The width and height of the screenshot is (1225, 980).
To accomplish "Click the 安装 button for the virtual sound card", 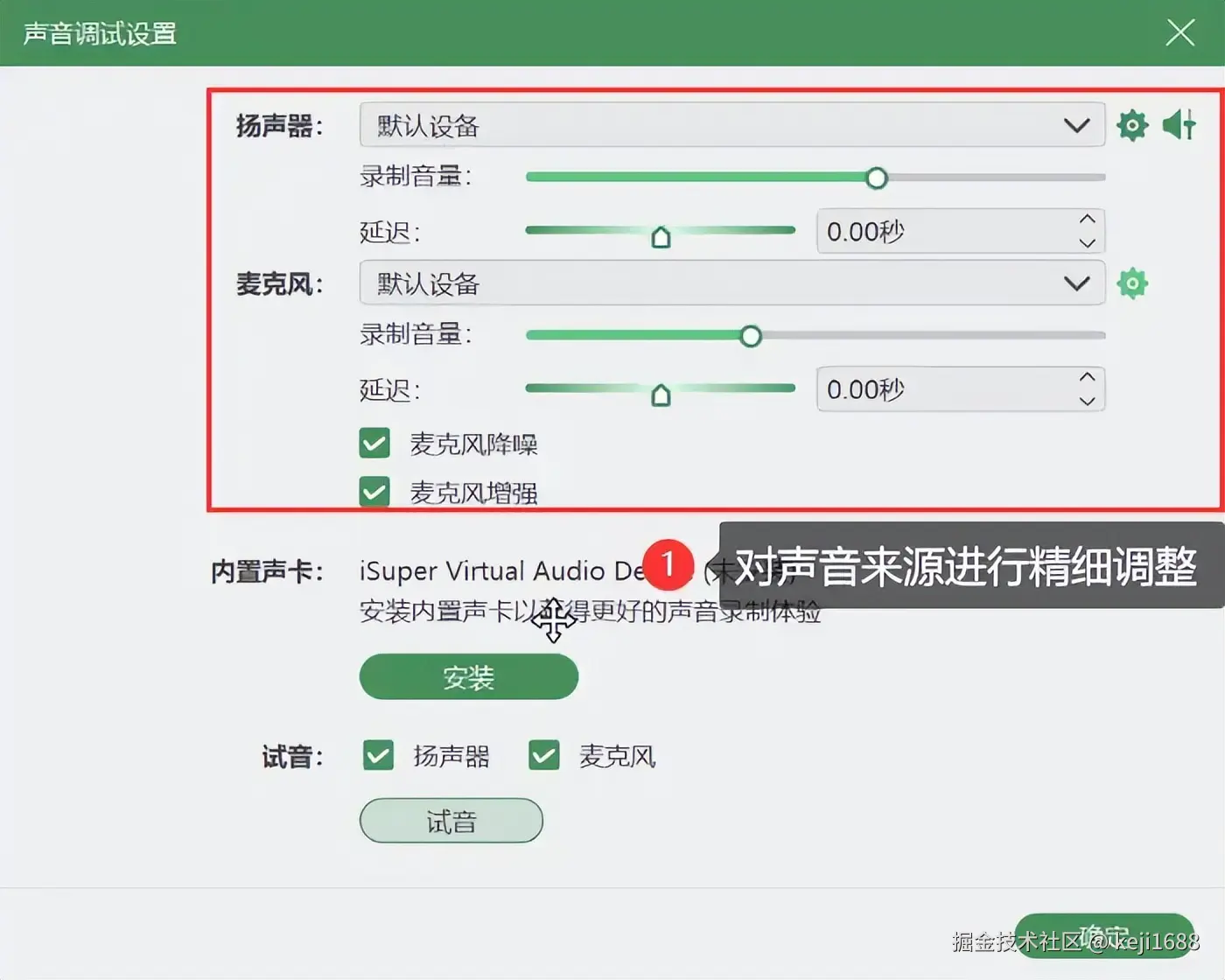I will [x=469, y=676].
